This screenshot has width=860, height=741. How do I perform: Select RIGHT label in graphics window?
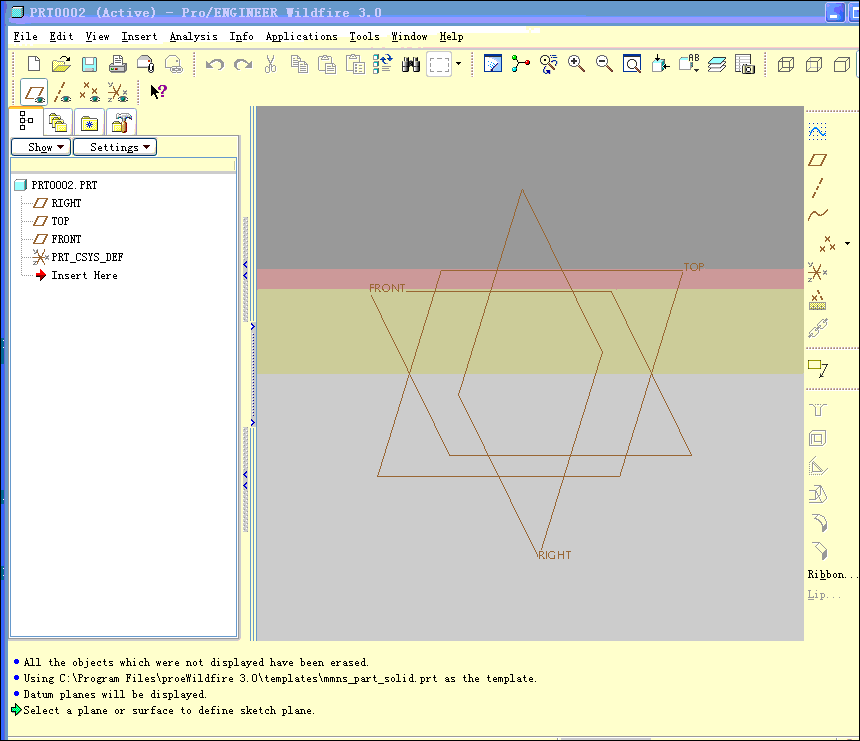point(555,555)
